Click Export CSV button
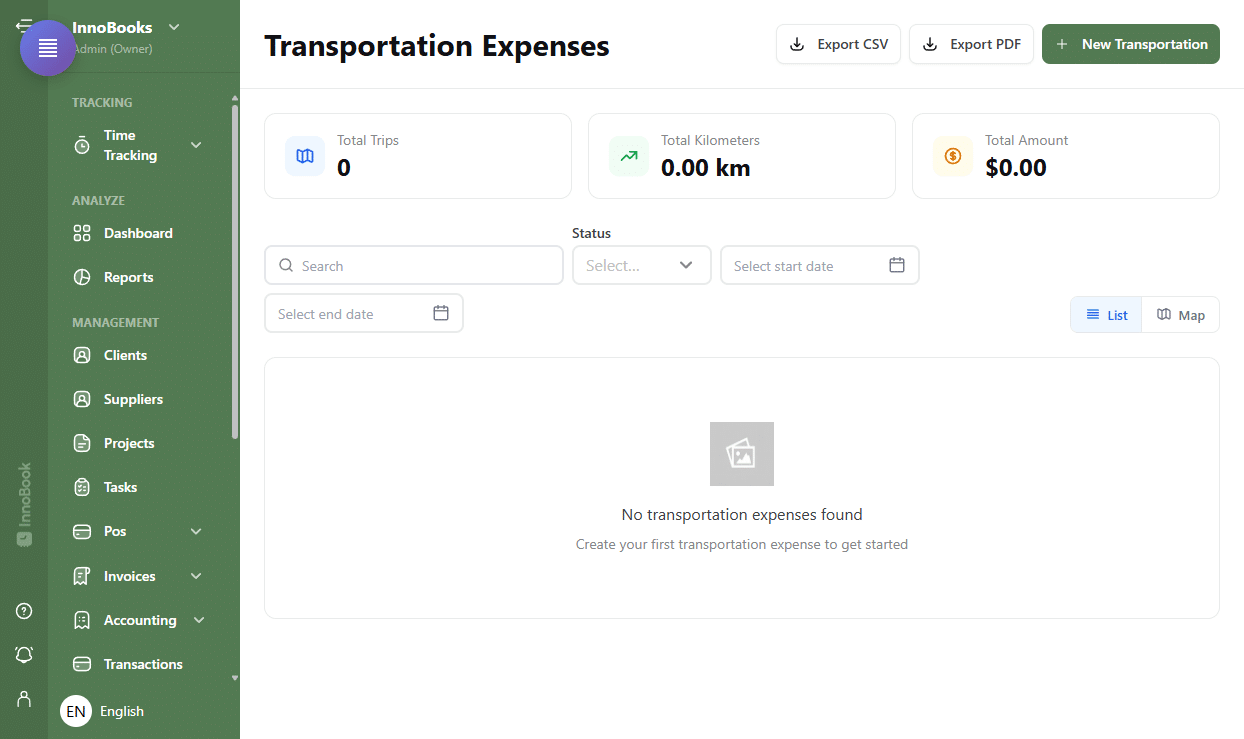The width and height of the screenshot is (1244, 739). [x=839, y=44]
